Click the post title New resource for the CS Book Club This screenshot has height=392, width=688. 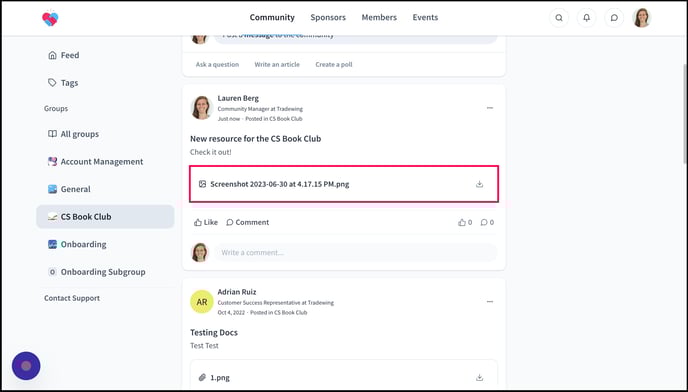click(255, 139)
